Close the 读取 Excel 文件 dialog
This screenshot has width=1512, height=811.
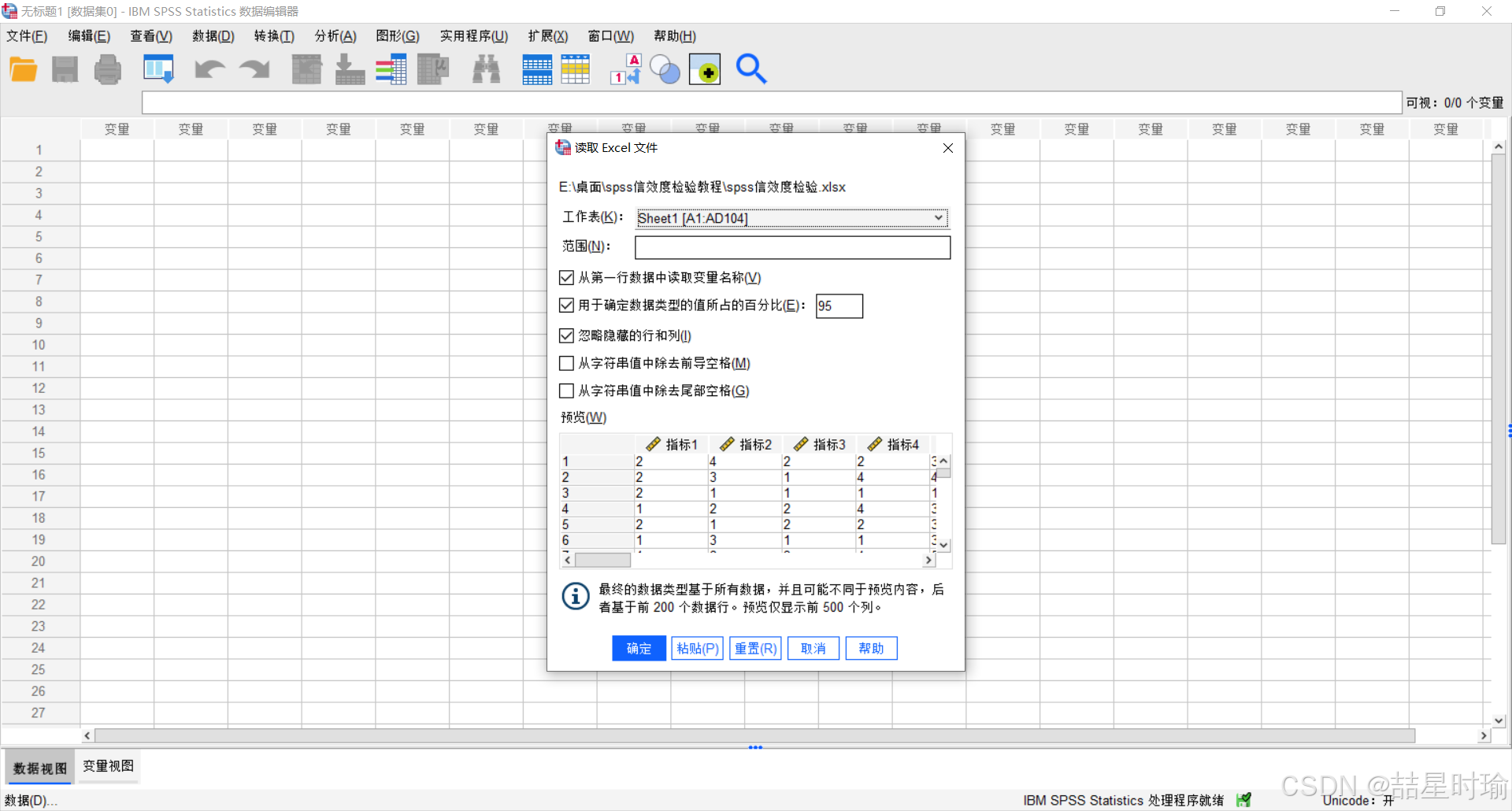[948, 148]
